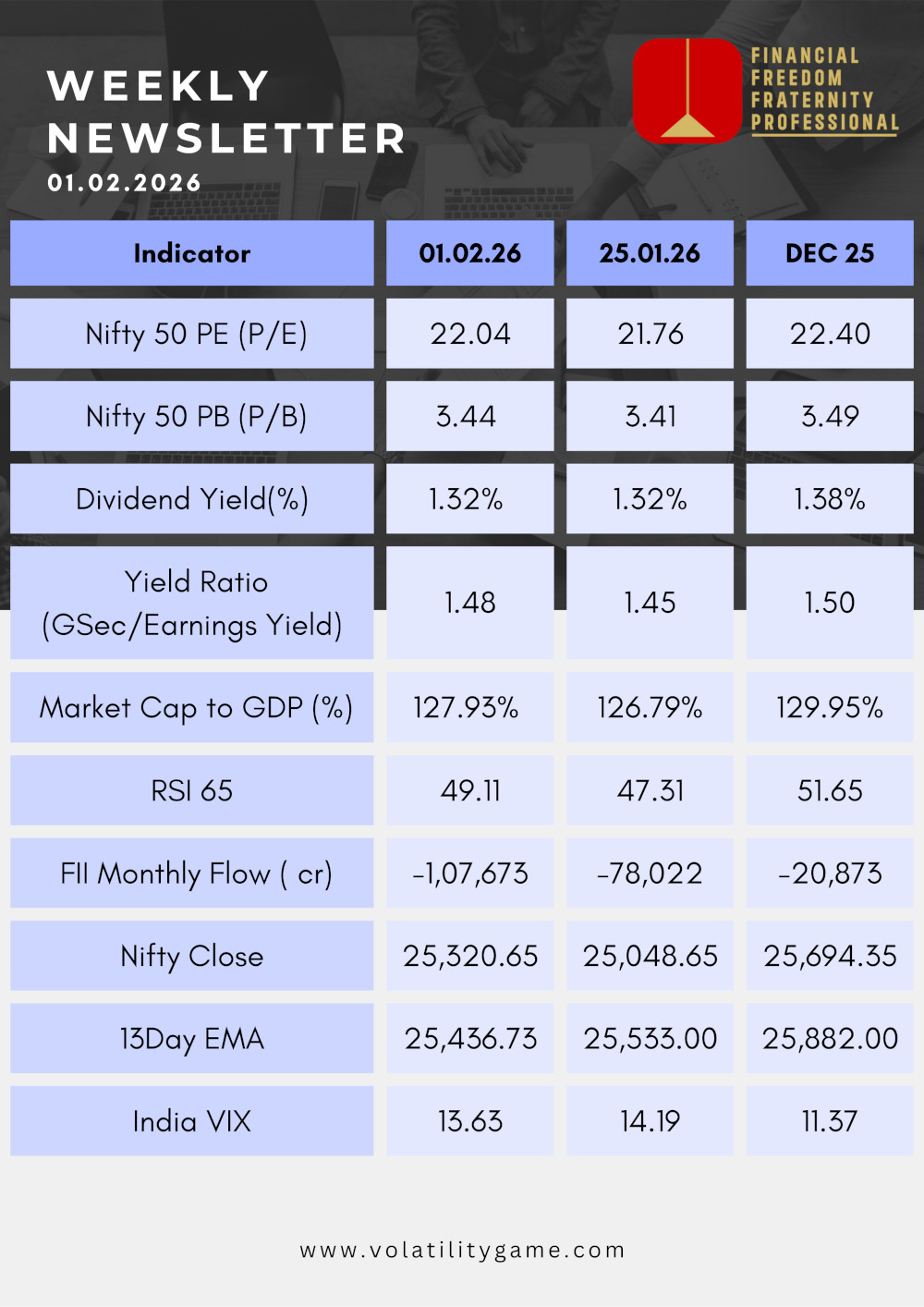Click the Financial Freedom Fraternity Professional text
The image size is (924, 1307).
tap(824, 90)
